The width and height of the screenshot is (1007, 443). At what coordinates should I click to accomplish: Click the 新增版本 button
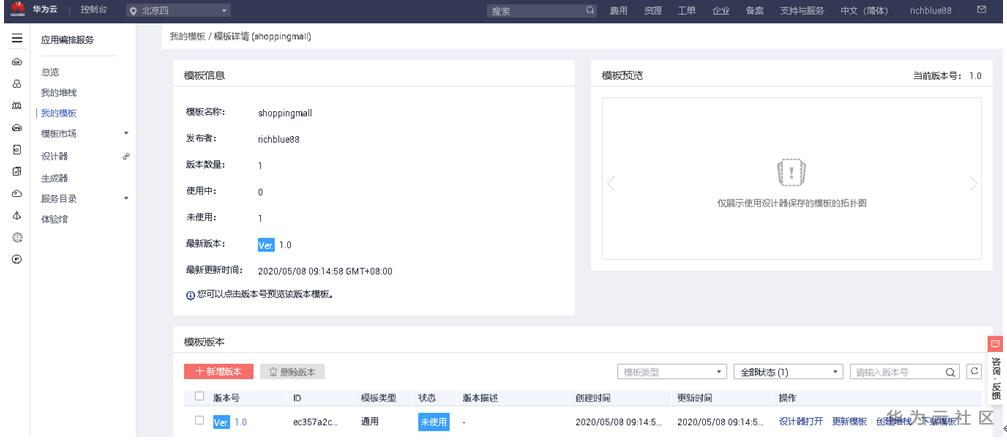point(218,372)
